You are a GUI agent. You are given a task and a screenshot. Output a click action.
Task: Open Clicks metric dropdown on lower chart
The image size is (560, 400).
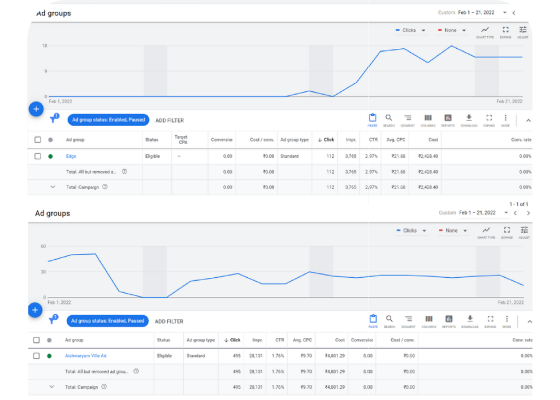point(411,231)
